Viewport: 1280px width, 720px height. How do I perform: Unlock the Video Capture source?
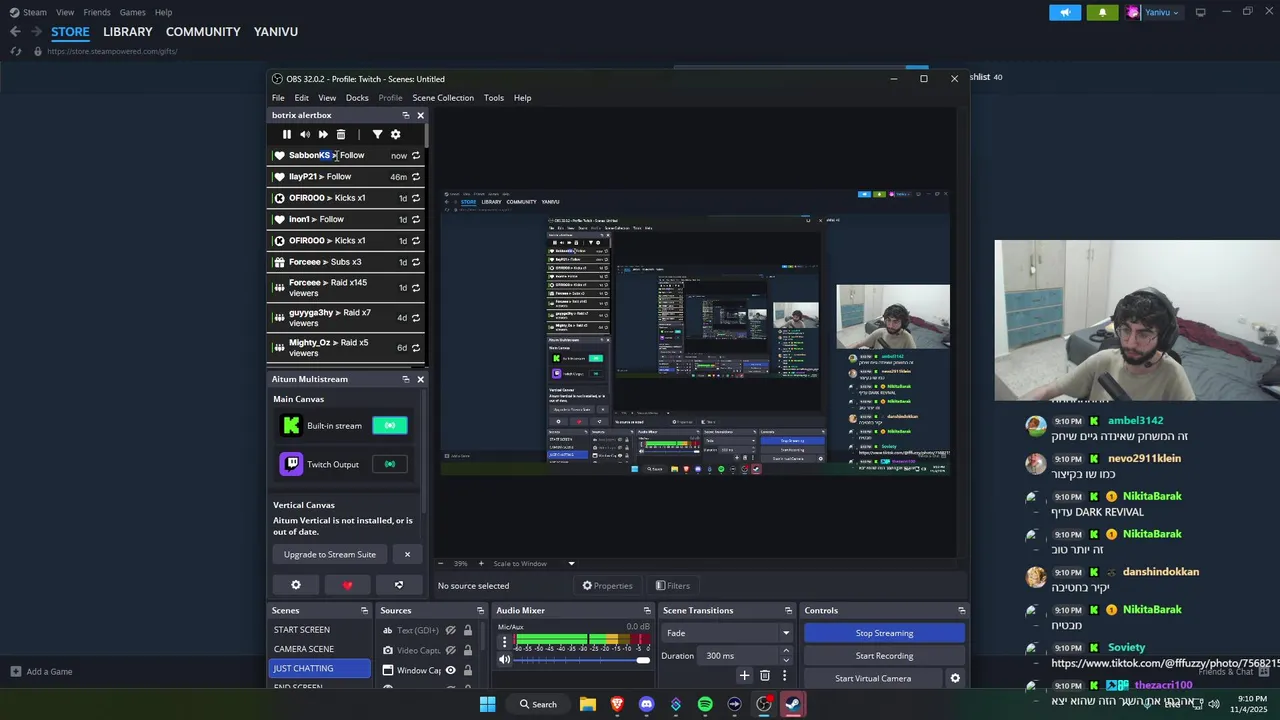pos(467,650)
